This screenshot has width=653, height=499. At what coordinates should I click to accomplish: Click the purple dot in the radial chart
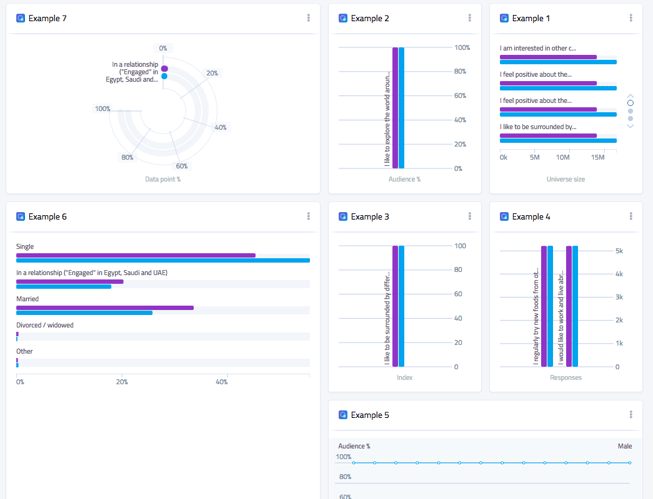tap(164, 69)
